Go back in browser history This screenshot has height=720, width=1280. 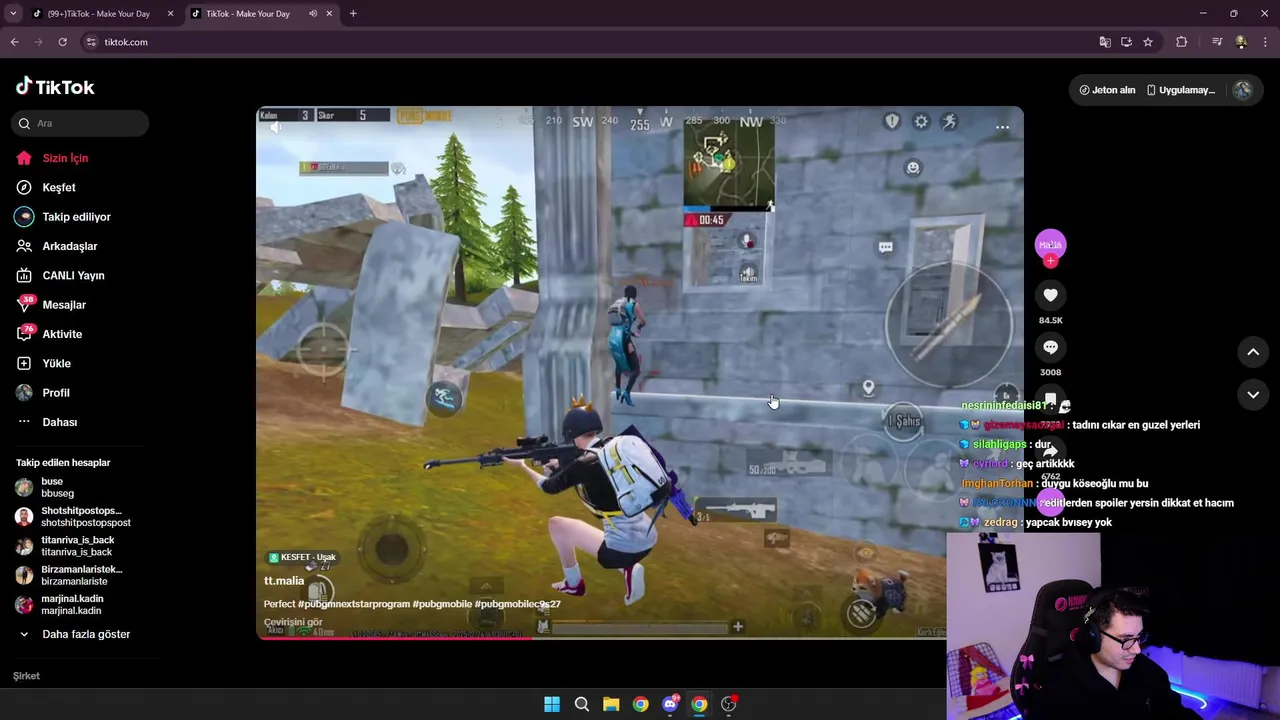click(14, 42)
